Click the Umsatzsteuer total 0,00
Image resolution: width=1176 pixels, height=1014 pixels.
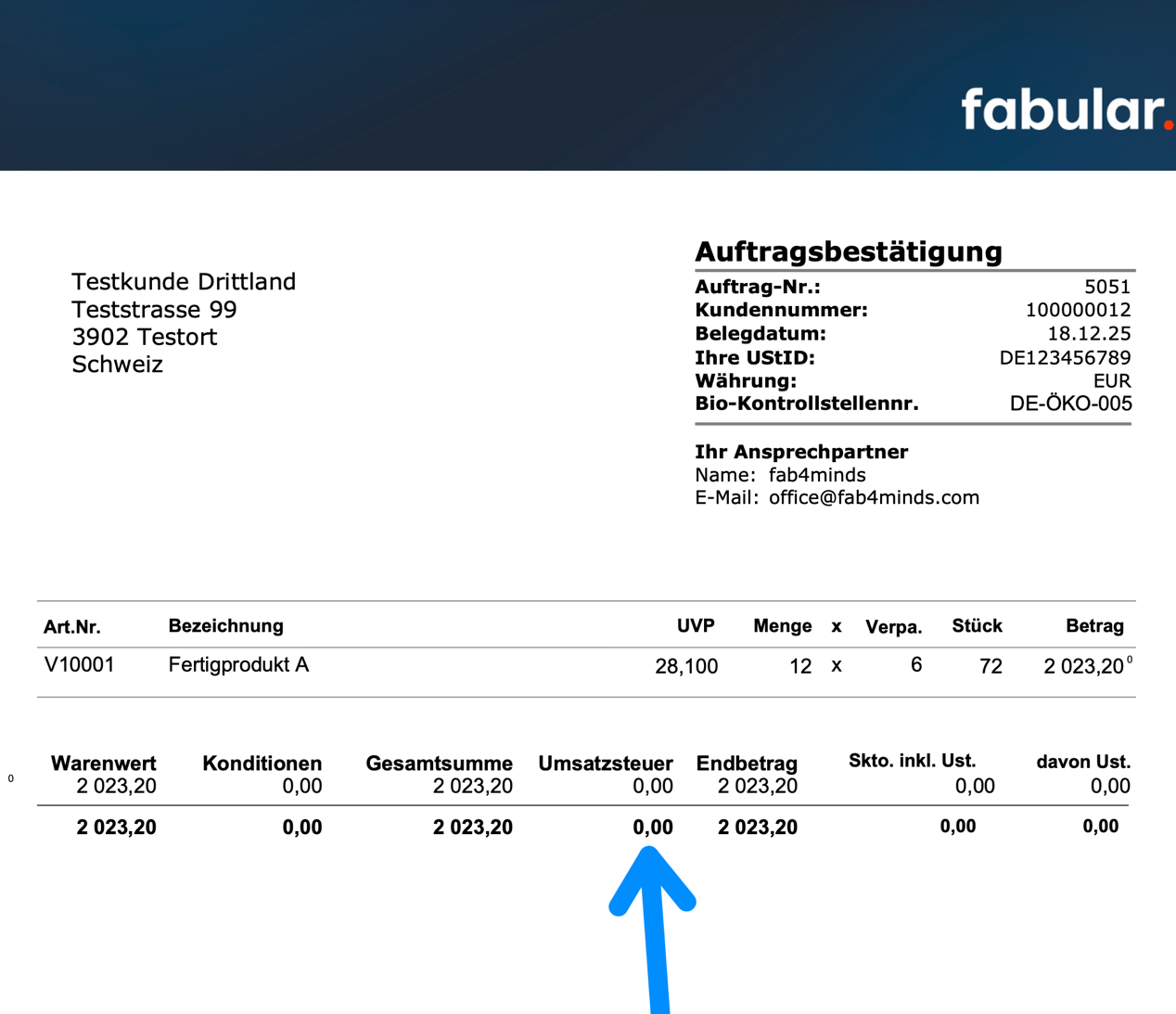click(651, 827)
